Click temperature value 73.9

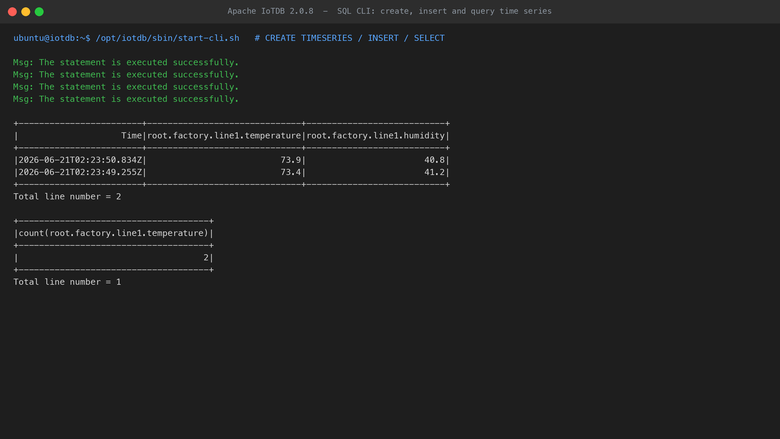pos(291,160)
